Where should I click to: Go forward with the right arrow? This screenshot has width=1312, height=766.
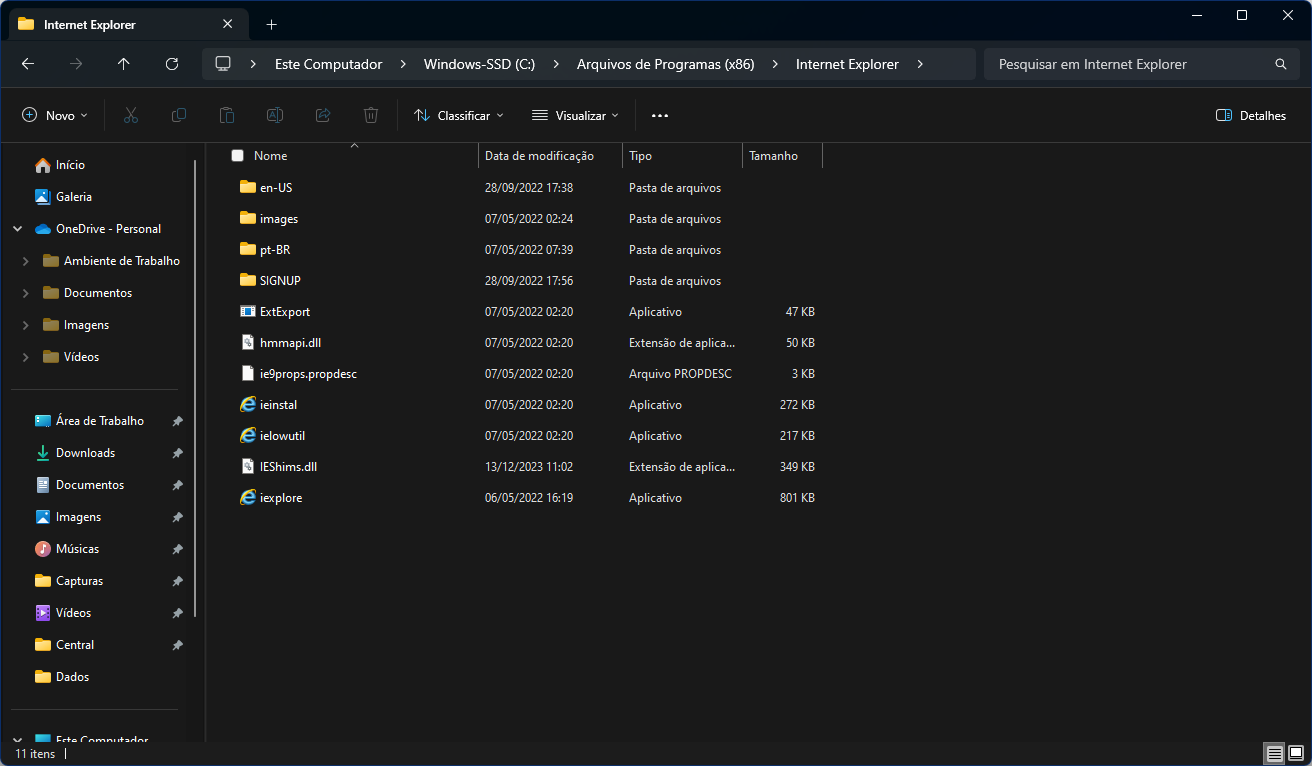[76, 64]
